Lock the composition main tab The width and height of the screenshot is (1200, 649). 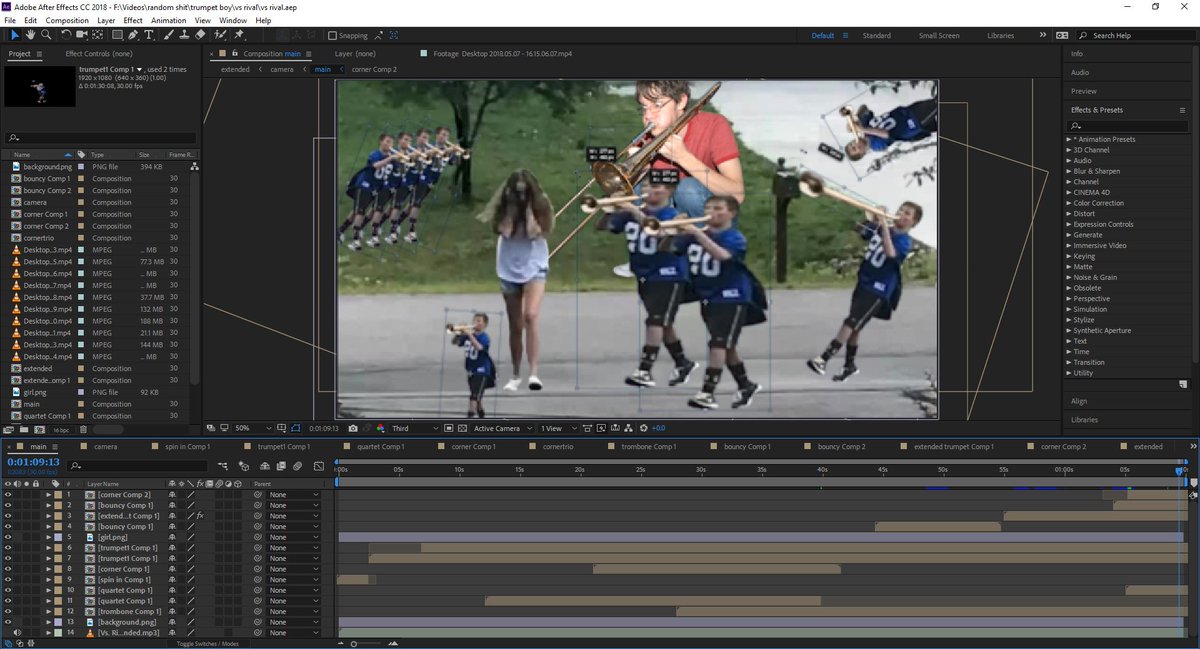(x=234, y=53)
